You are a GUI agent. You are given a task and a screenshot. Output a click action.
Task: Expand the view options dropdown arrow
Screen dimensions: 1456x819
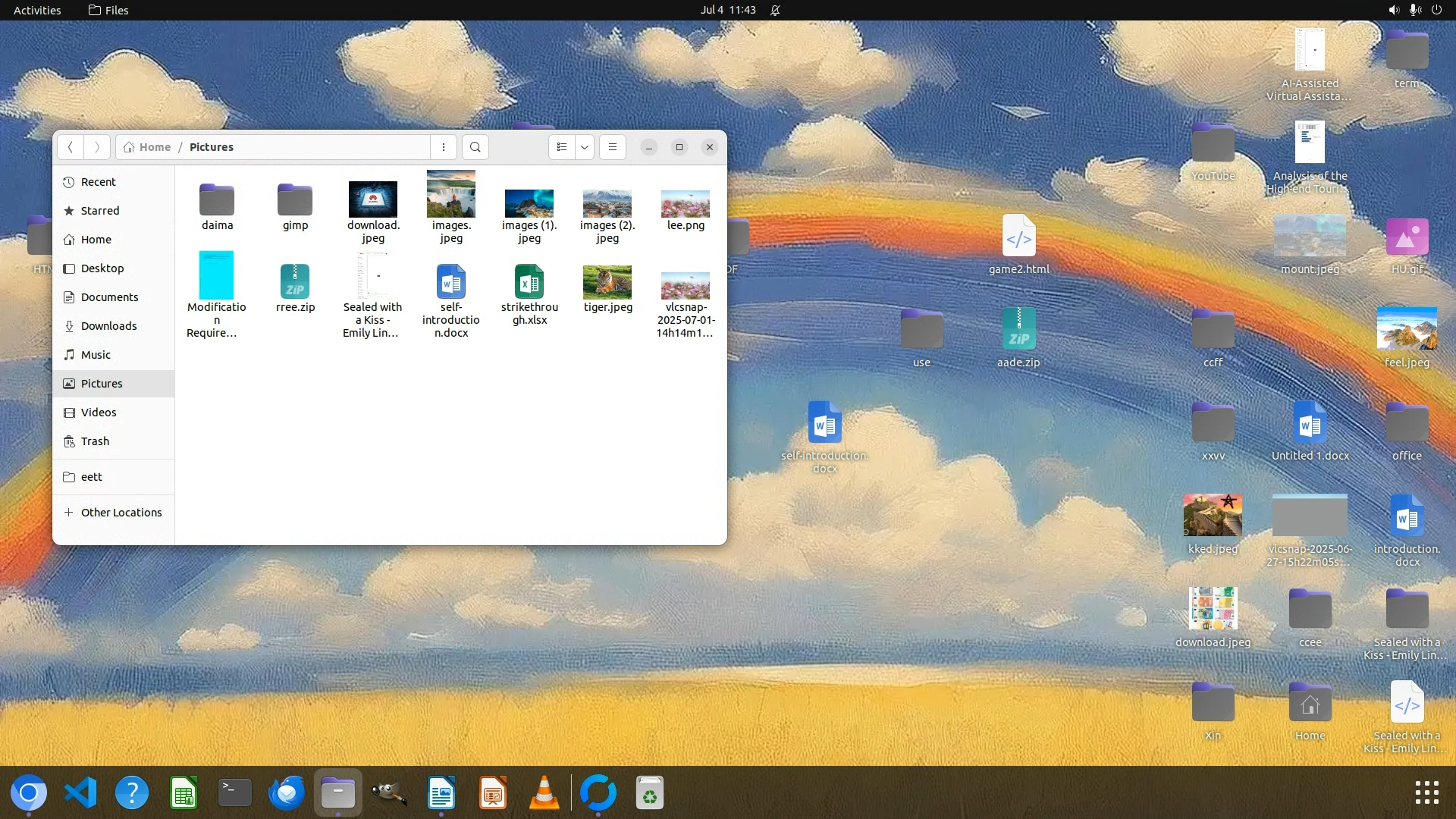coord(585,147)
